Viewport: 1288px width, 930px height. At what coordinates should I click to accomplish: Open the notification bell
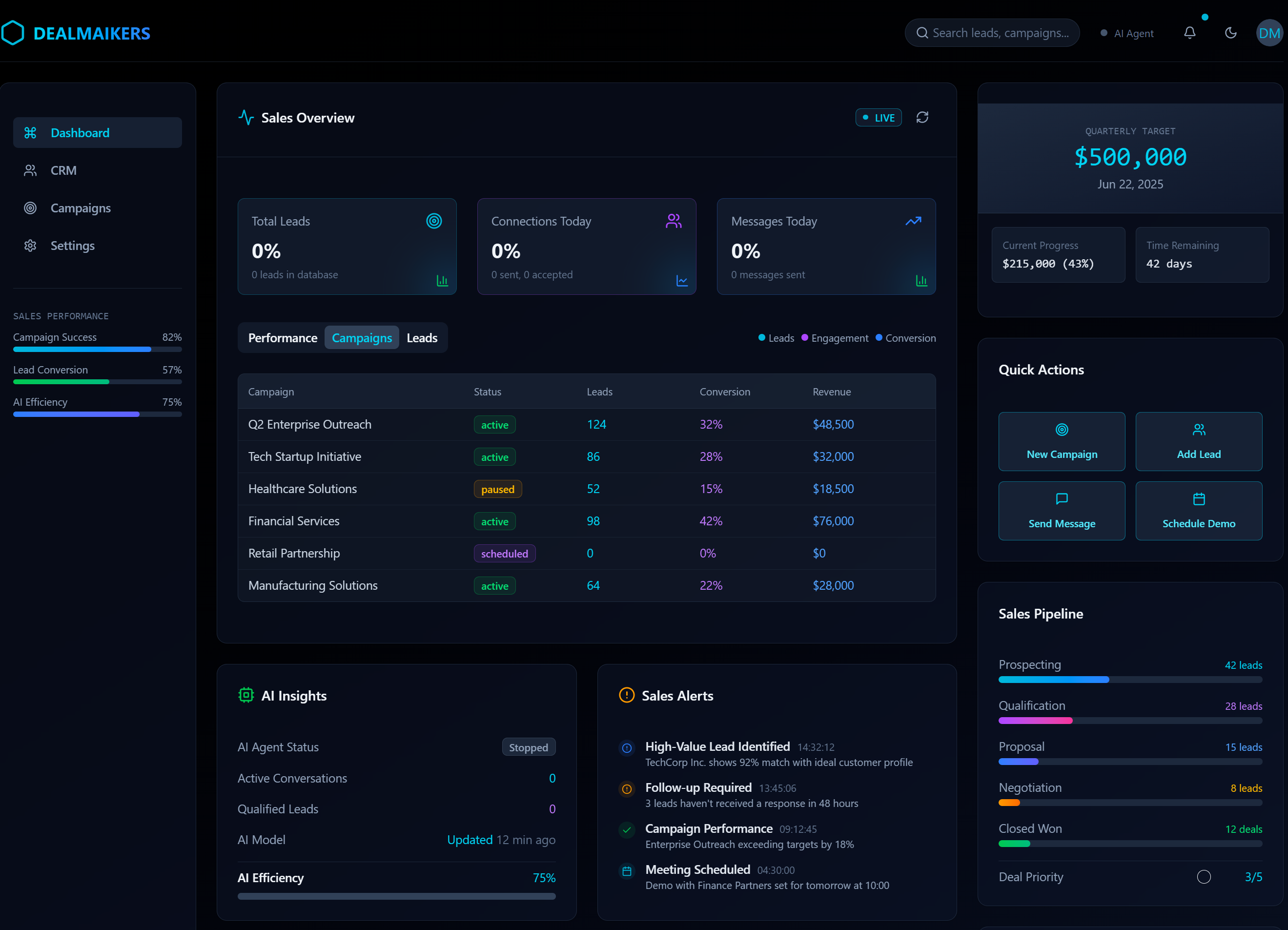[1189, 33]
